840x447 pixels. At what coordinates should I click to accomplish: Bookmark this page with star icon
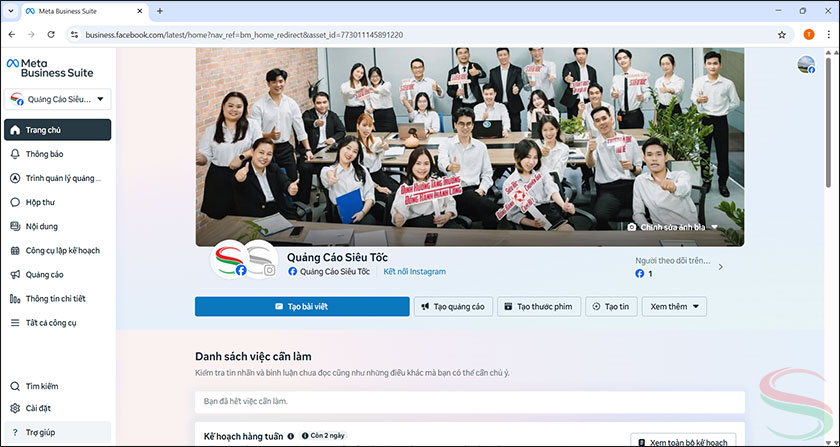pos(781,34)
